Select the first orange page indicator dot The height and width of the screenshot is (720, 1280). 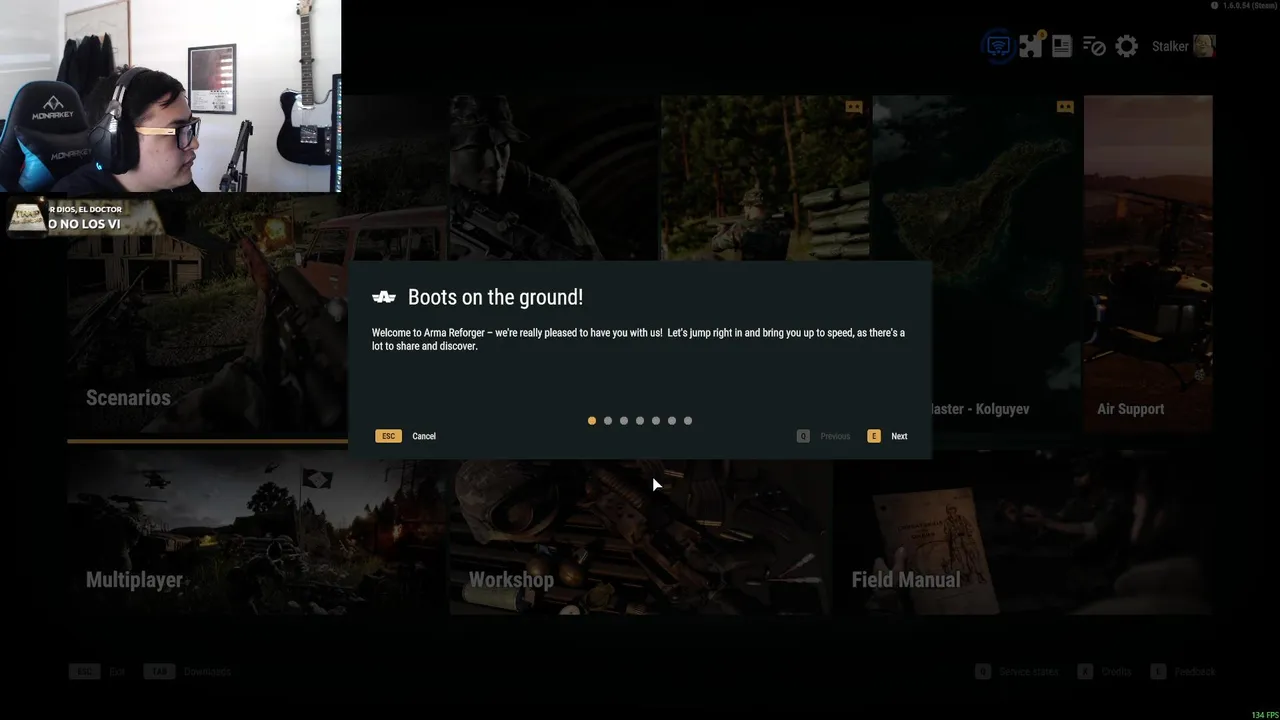(x=592, y=421)
